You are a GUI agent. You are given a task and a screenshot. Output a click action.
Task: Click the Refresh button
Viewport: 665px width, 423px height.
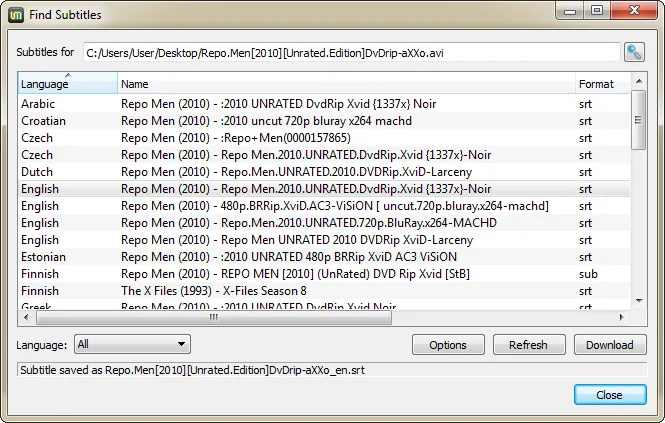529,345
